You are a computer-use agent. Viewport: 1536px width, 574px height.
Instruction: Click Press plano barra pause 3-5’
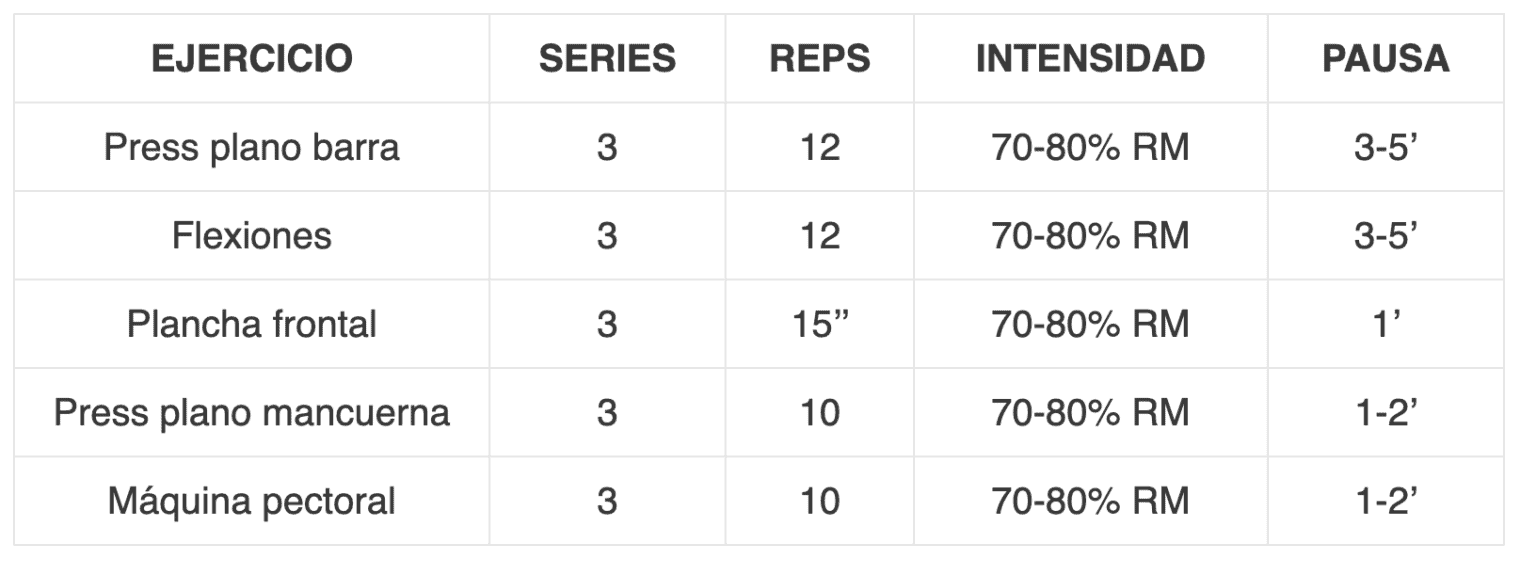(1385, 148)
